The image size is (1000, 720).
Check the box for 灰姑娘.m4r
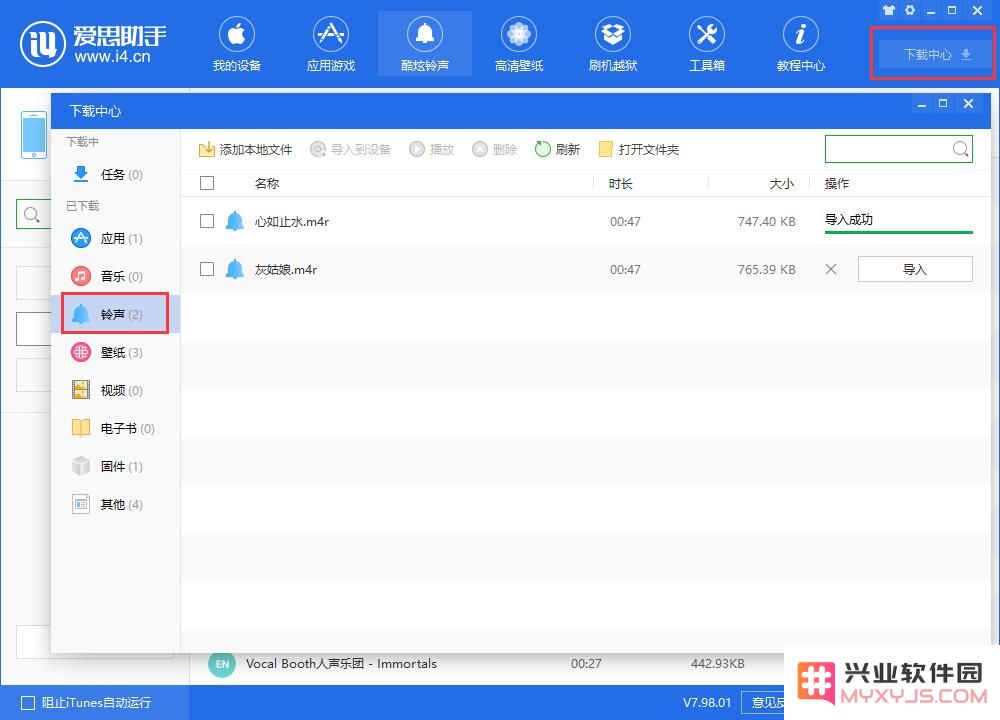(207, 268)
